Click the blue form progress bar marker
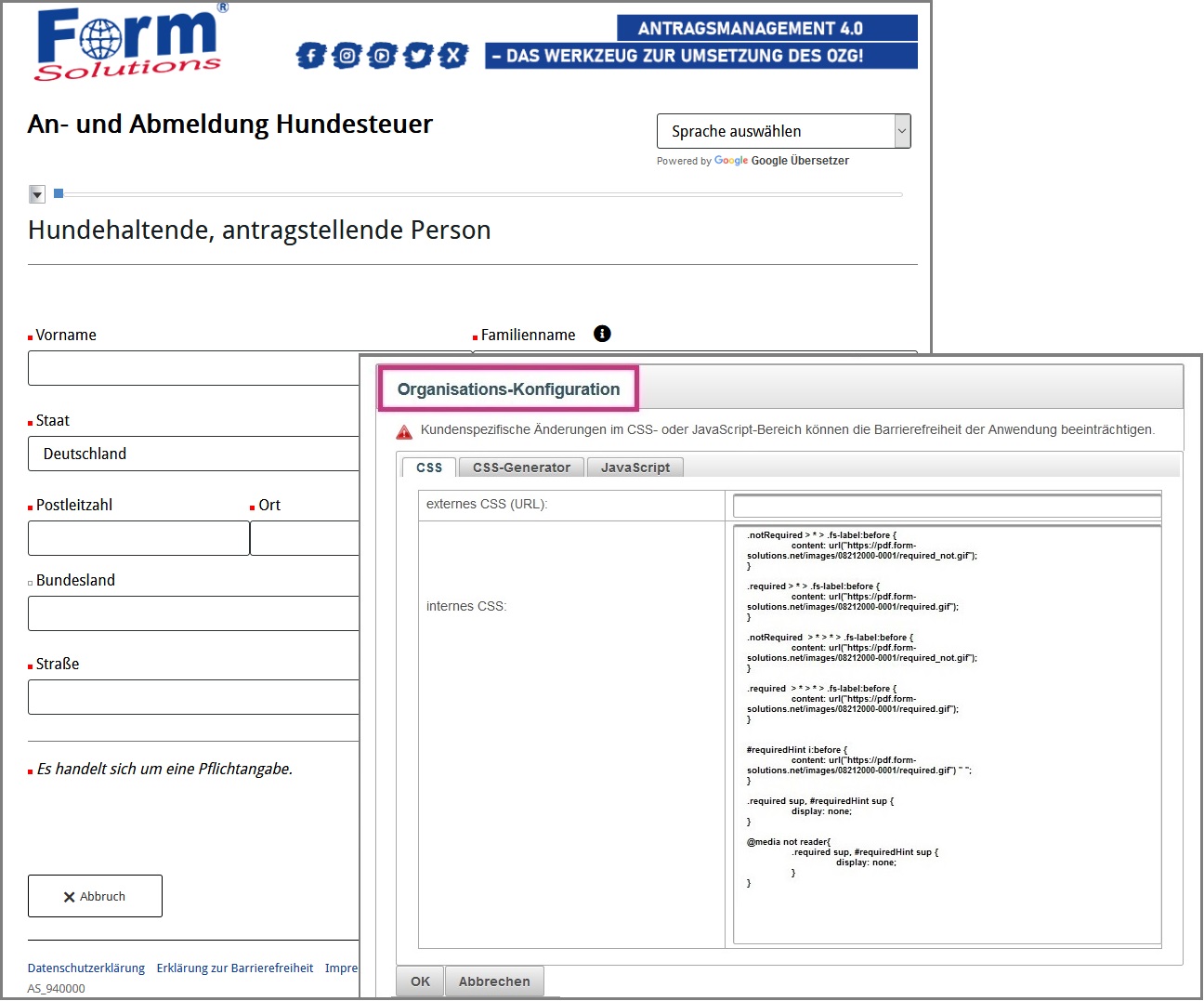 click(x=59, y=193)
